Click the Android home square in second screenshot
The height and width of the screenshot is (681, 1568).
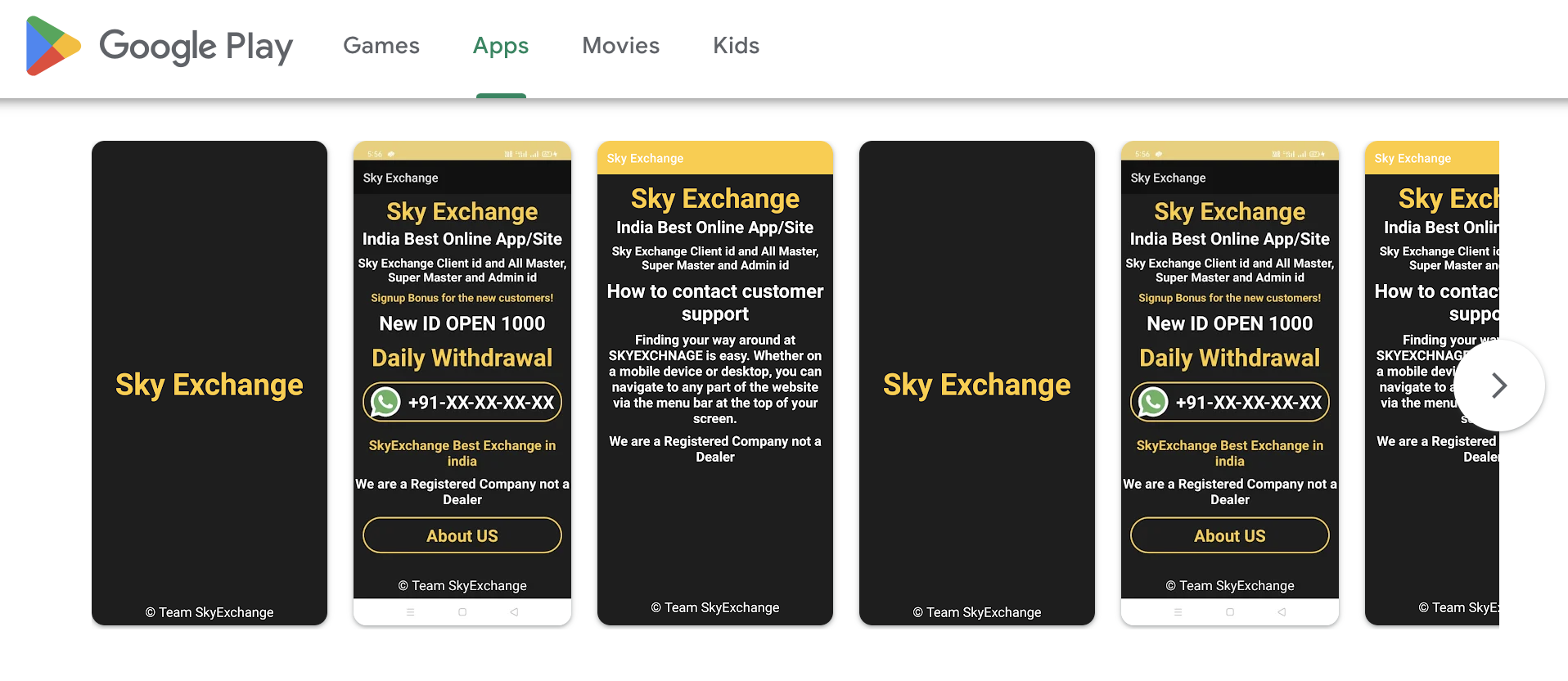[x=462, y=612]
